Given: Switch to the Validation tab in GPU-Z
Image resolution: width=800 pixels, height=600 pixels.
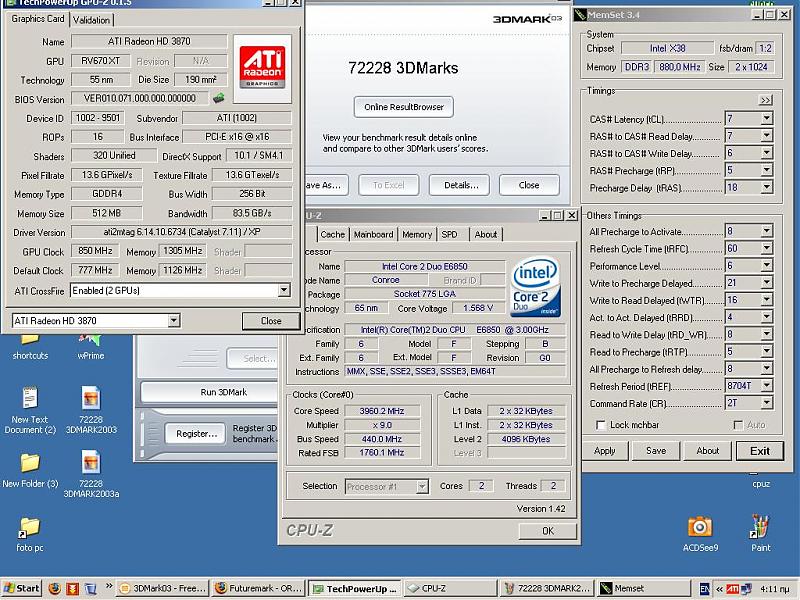Looking at the screenshot, I should 91,20.
